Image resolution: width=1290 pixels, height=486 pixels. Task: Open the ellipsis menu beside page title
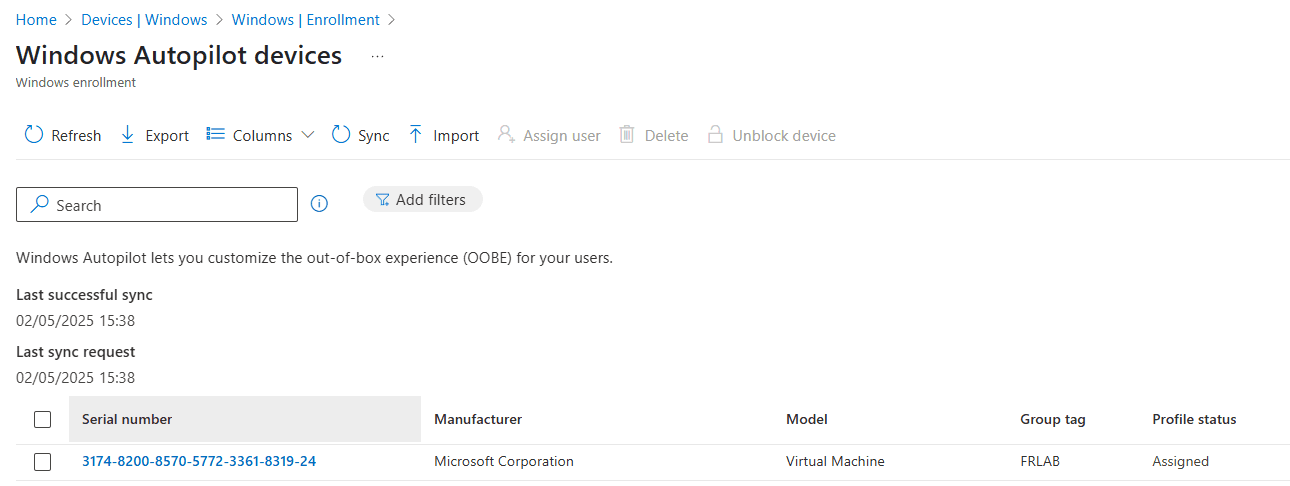(377, 57)
